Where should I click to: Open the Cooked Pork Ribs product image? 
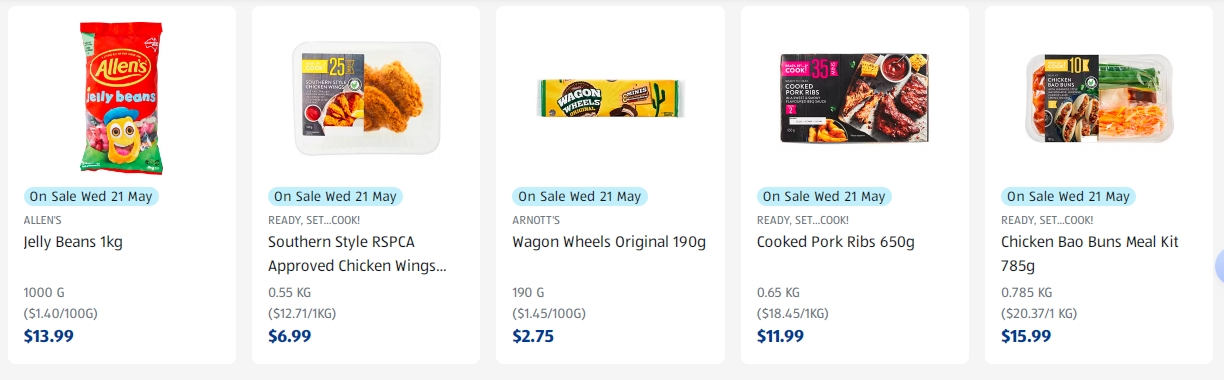coord(855,98)
